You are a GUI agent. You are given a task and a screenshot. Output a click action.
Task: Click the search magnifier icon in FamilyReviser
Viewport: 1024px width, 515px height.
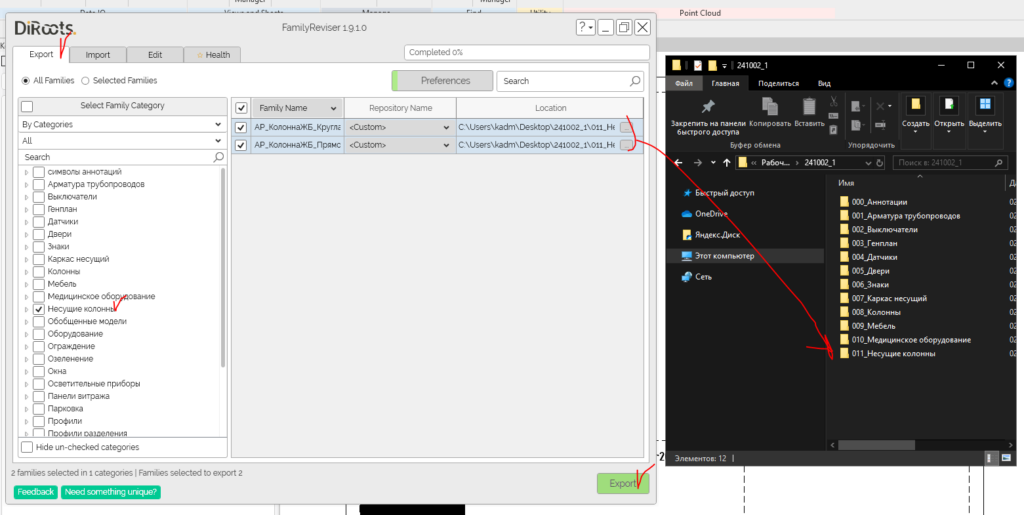pyautogui.click(x=635, y=81)
